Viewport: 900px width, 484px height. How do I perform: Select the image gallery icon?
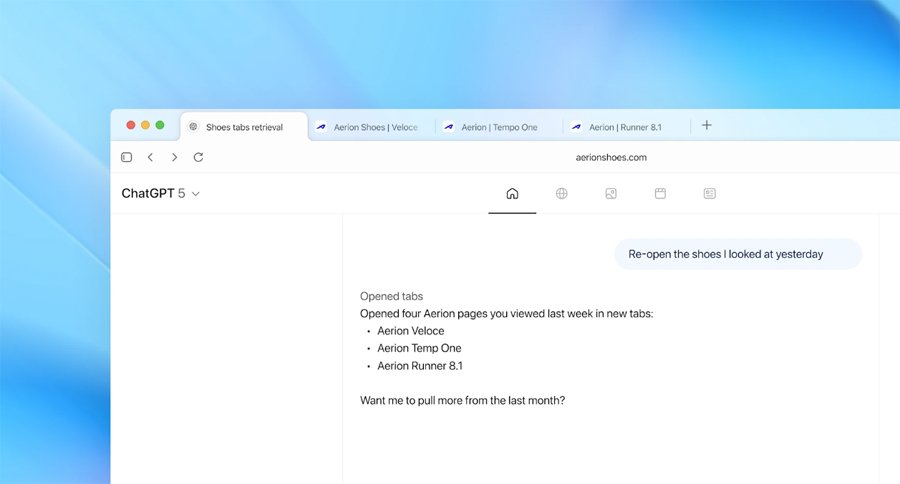611,193
